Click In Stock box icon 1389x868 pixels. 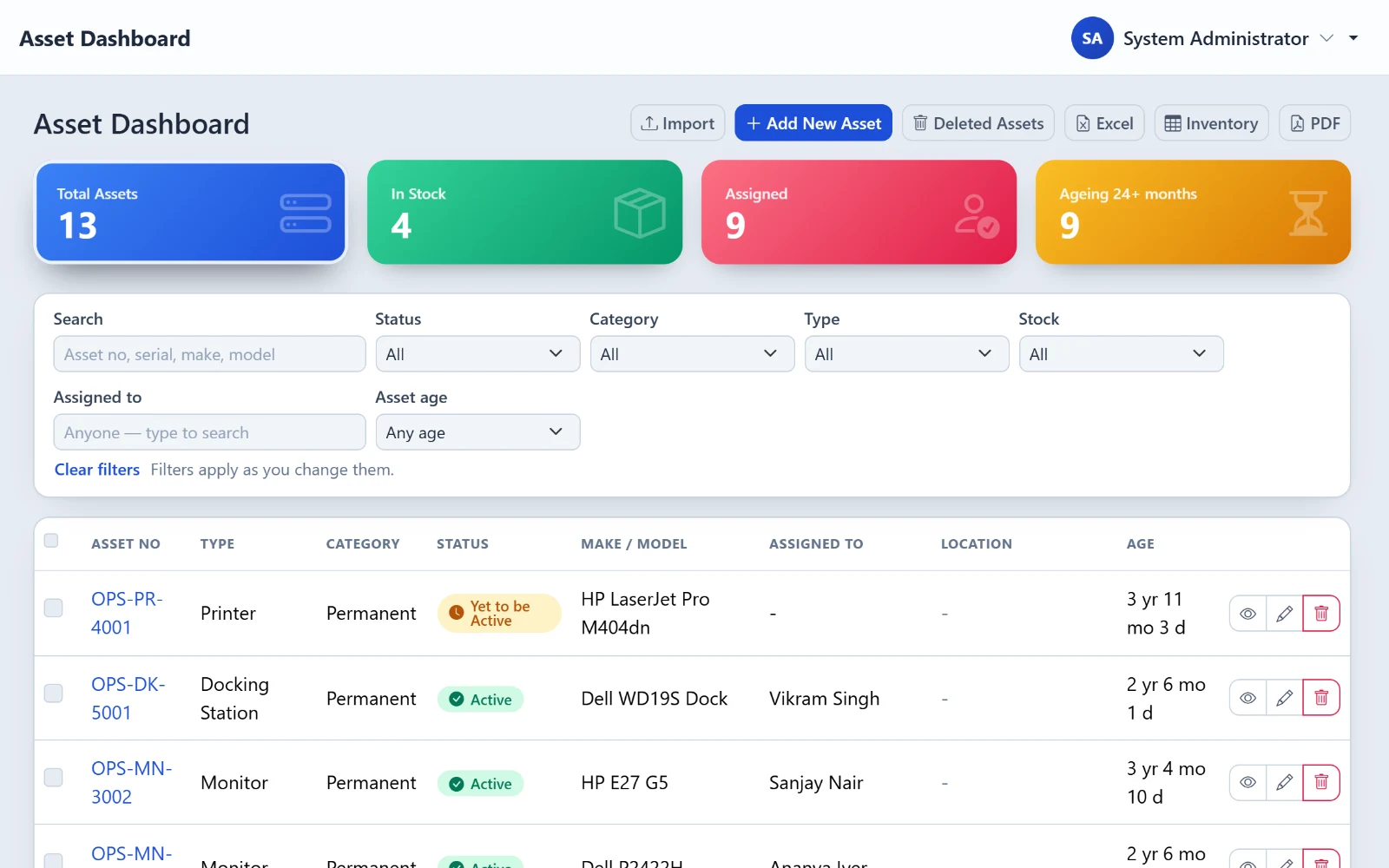click(x=640, y=213)
